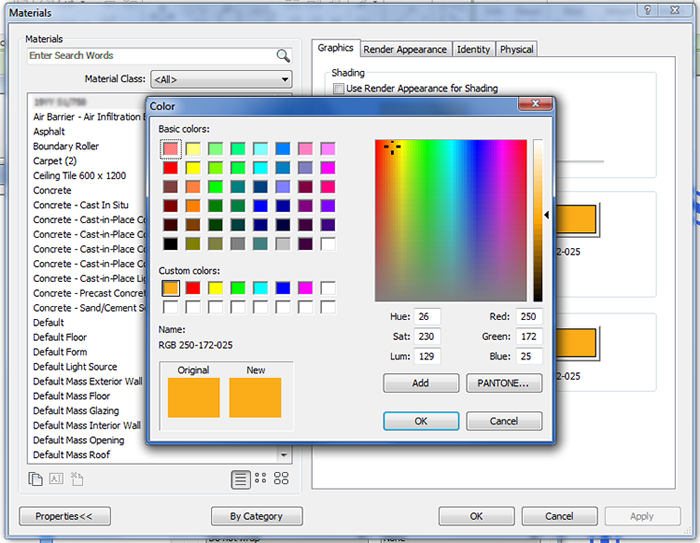700x543 pixels.
Task: Cancel the Color dialog
Action: (504, 421)
